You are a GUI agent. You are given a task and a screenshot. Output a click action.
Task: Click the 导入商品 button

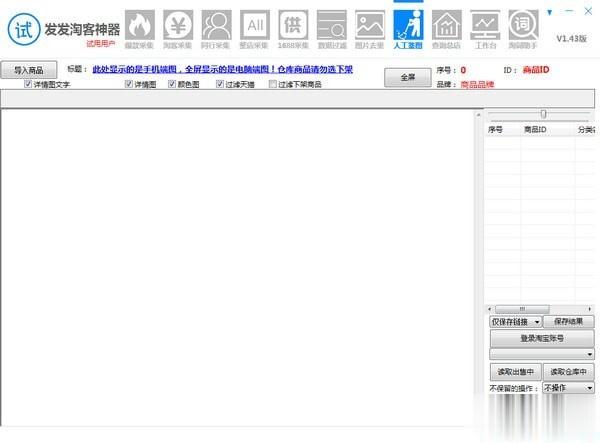(29, 70)
